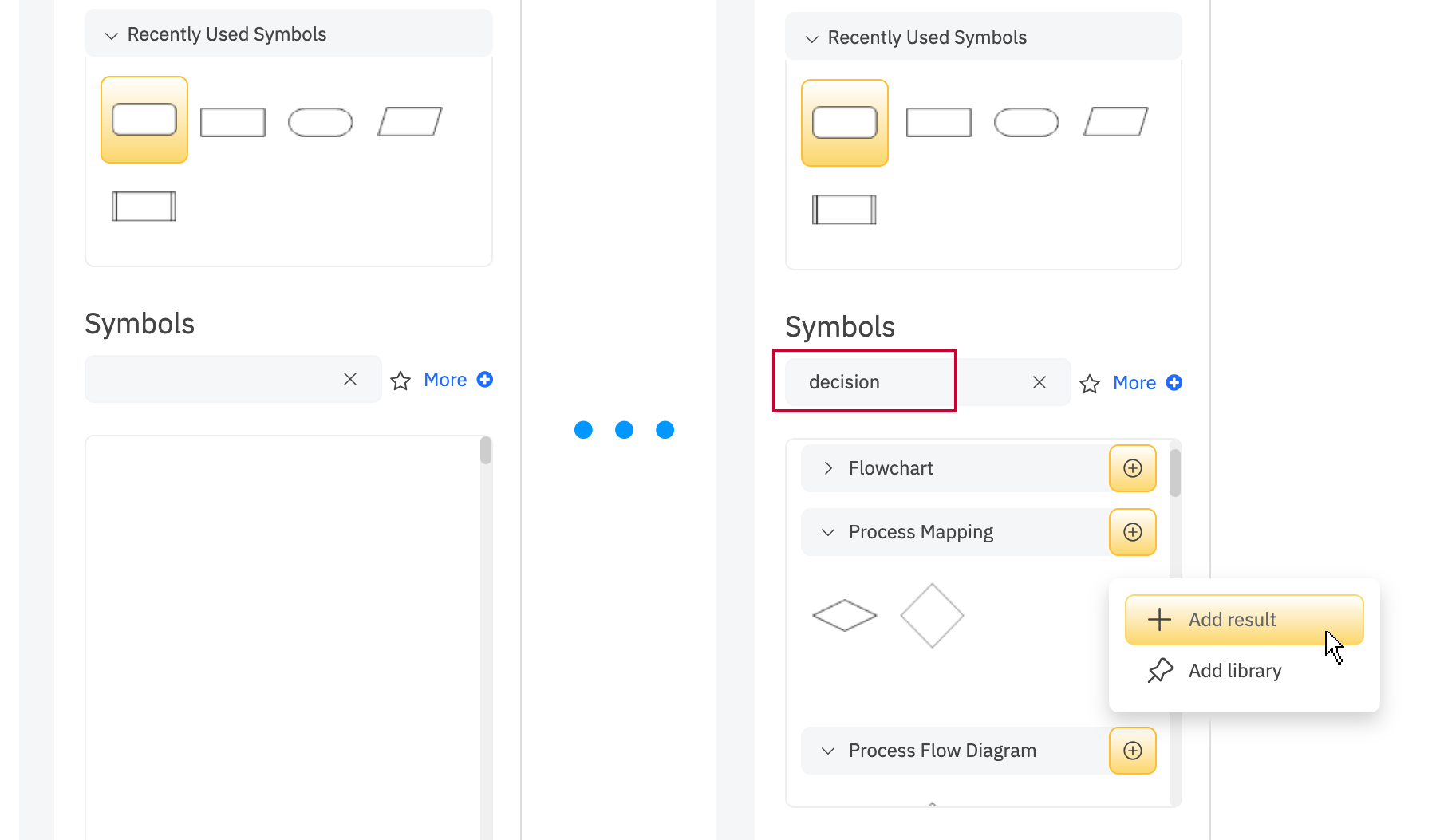Select the small decision diamond under Process Mapping

pos(844,615)
